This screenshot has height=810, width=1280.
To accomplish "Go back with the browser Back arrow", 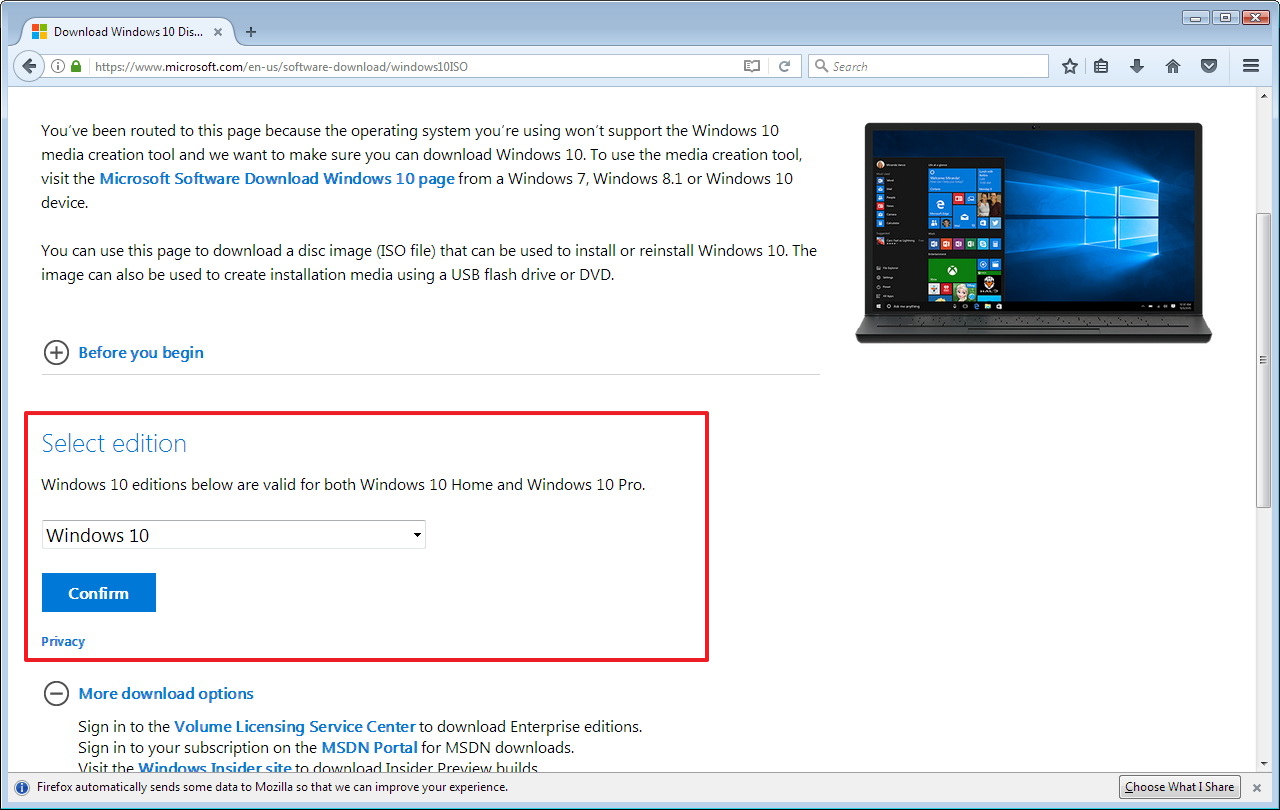I will [29, 66].
